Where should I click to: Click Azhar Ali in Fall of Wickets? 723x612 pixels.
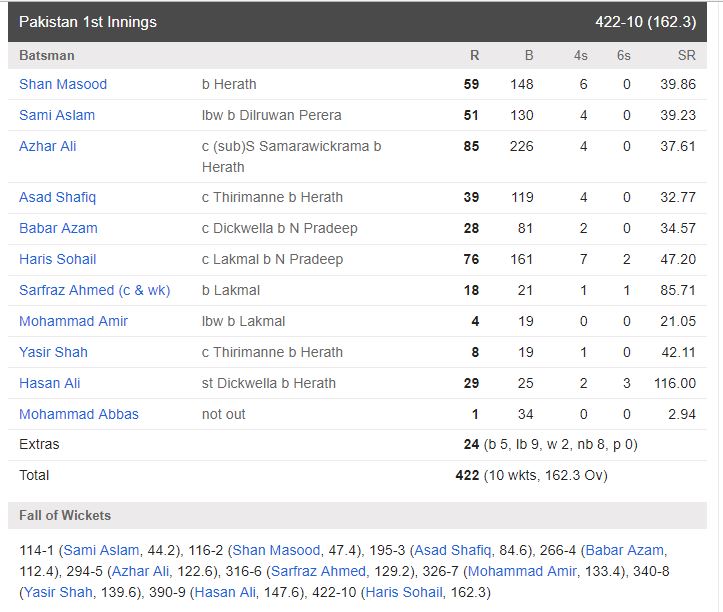141,571
